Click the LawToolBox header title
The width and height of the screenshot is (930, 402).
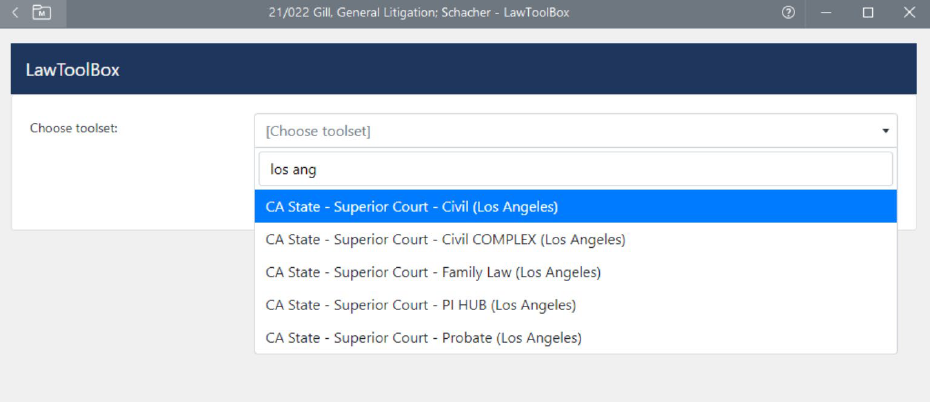coord(72,70)
